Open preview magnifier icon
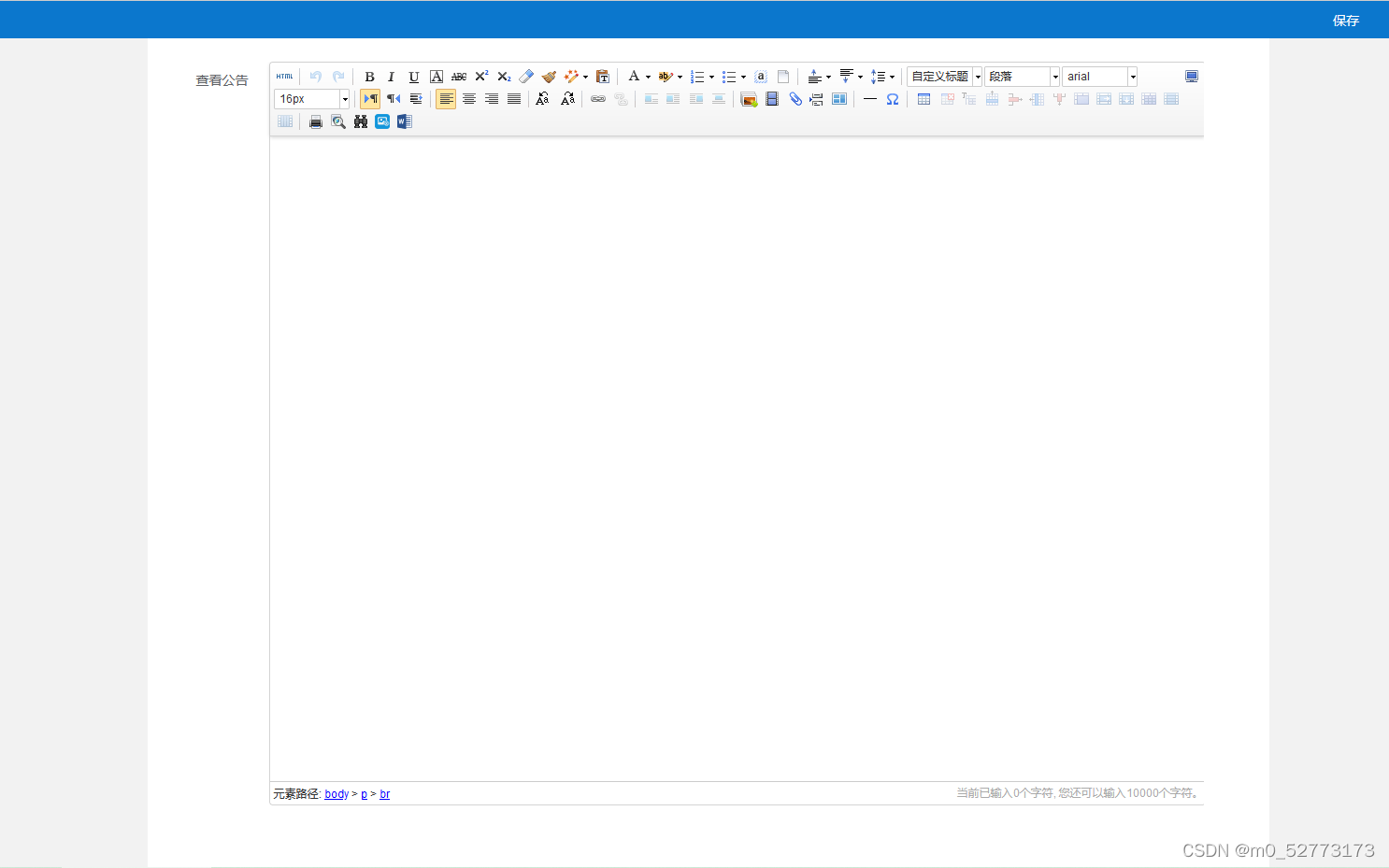This screenshot has height=868, width=1389. click(338, 121)
